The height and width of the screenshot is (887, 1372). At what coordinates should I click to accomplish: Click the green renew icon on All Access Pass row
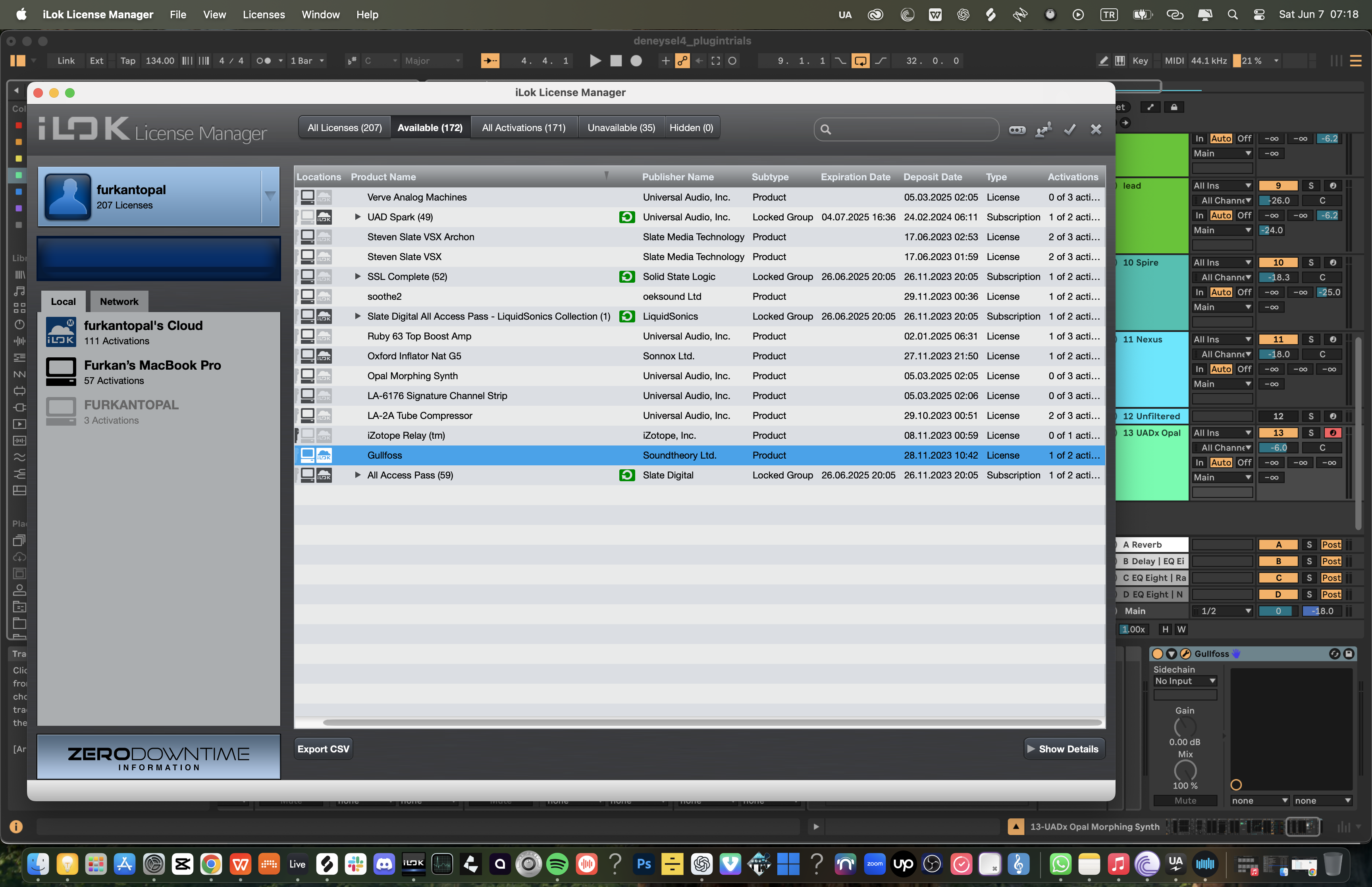(x=627, y=475)
